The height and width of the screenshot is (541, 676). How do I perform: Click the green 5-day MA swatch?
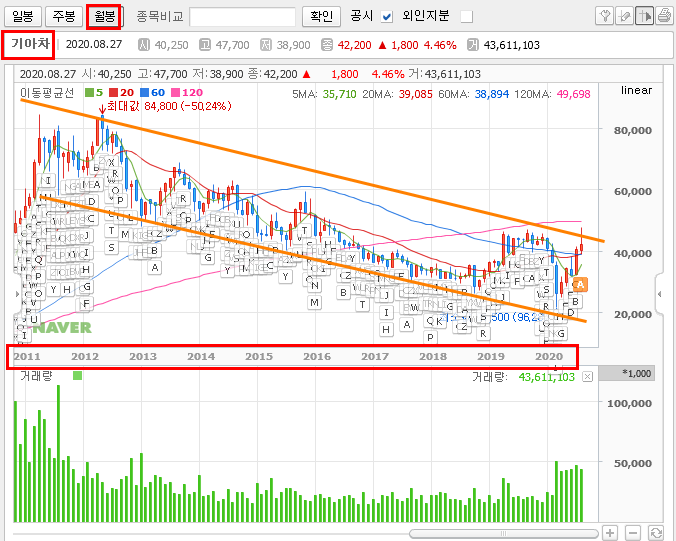(x=89, y=92)
